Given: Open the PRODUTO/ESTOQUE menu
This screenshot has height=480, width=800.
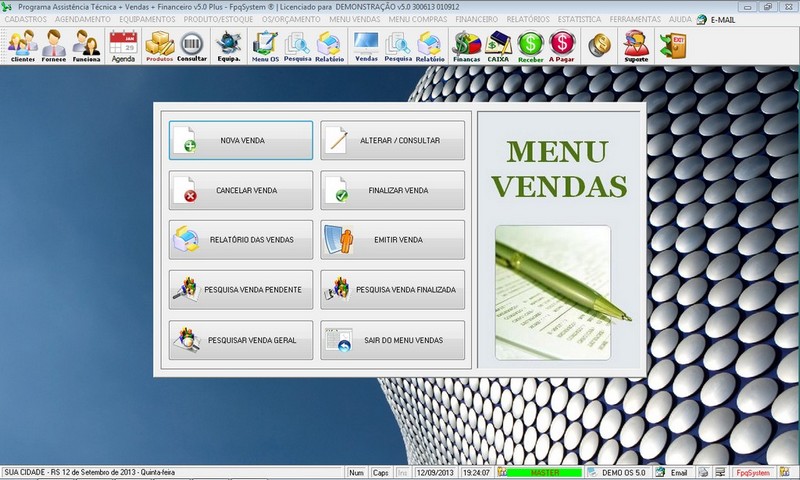Looking at the screenshot, I should (x=218, y=19).
